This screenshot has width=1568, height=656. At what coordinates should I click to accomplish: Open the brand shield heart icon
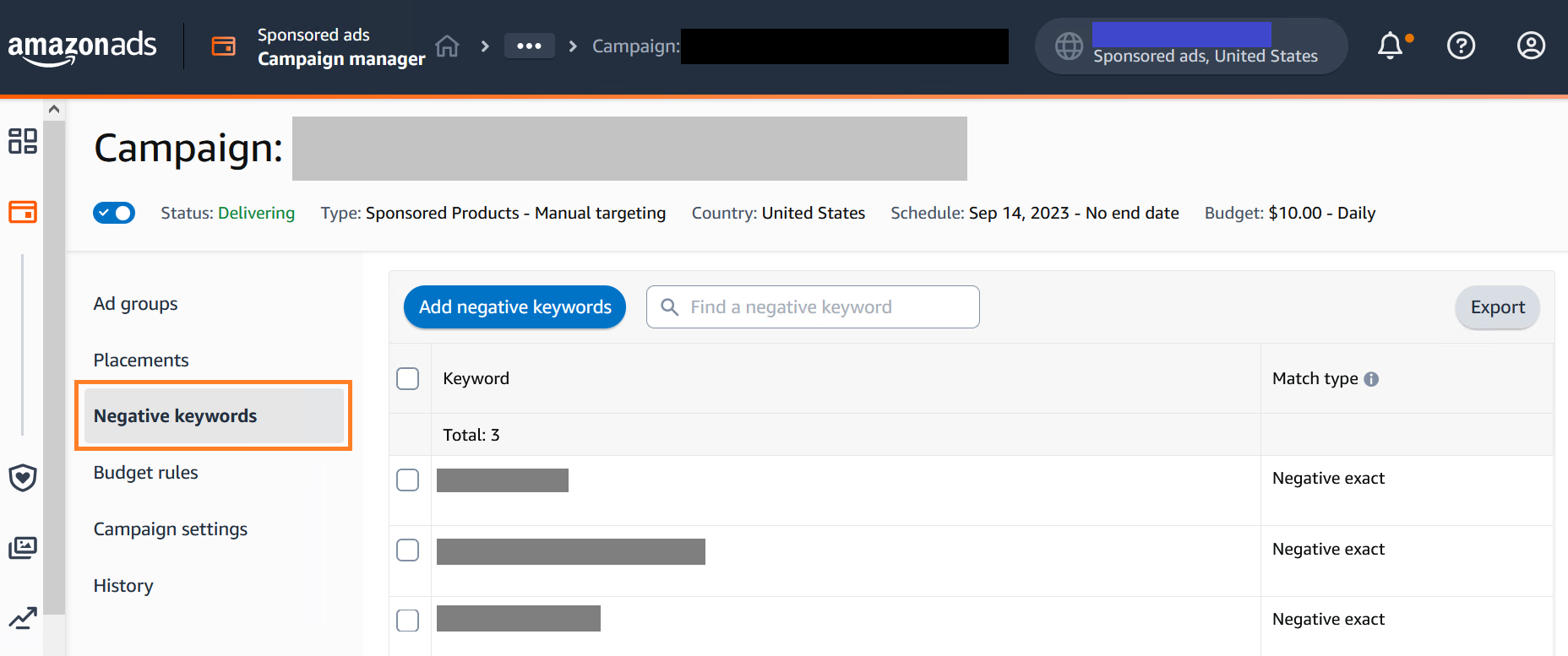coord(23,478)
